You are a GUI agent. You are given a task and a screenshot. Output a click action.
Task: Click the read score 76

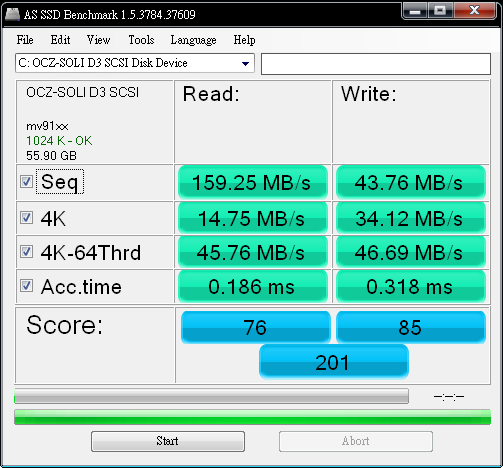tap(255, 327)
